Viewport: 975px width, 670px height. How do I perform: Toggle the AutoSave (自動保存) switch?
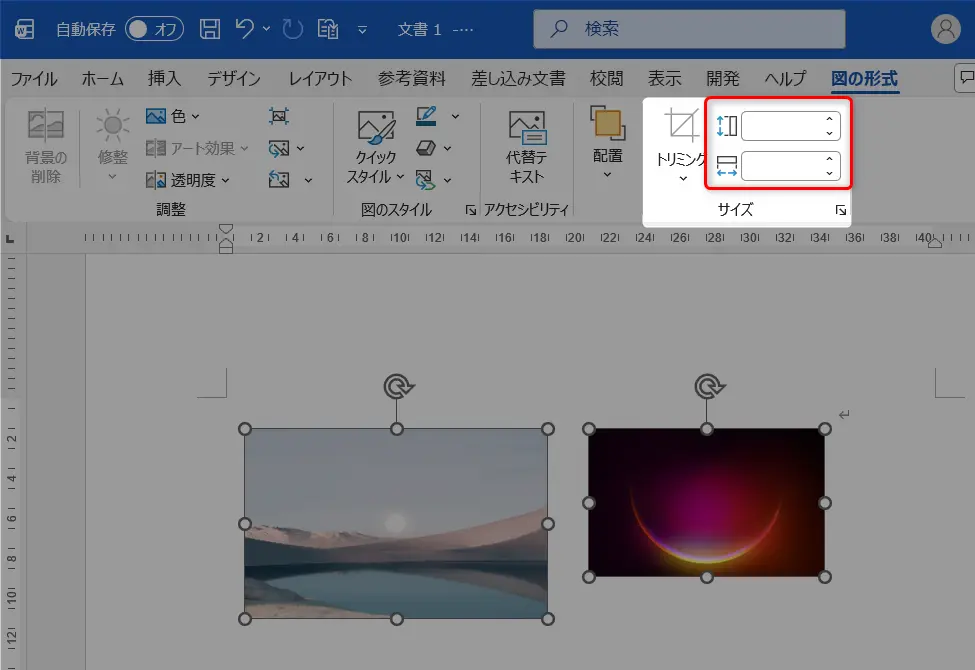click(x=154, y=29)
